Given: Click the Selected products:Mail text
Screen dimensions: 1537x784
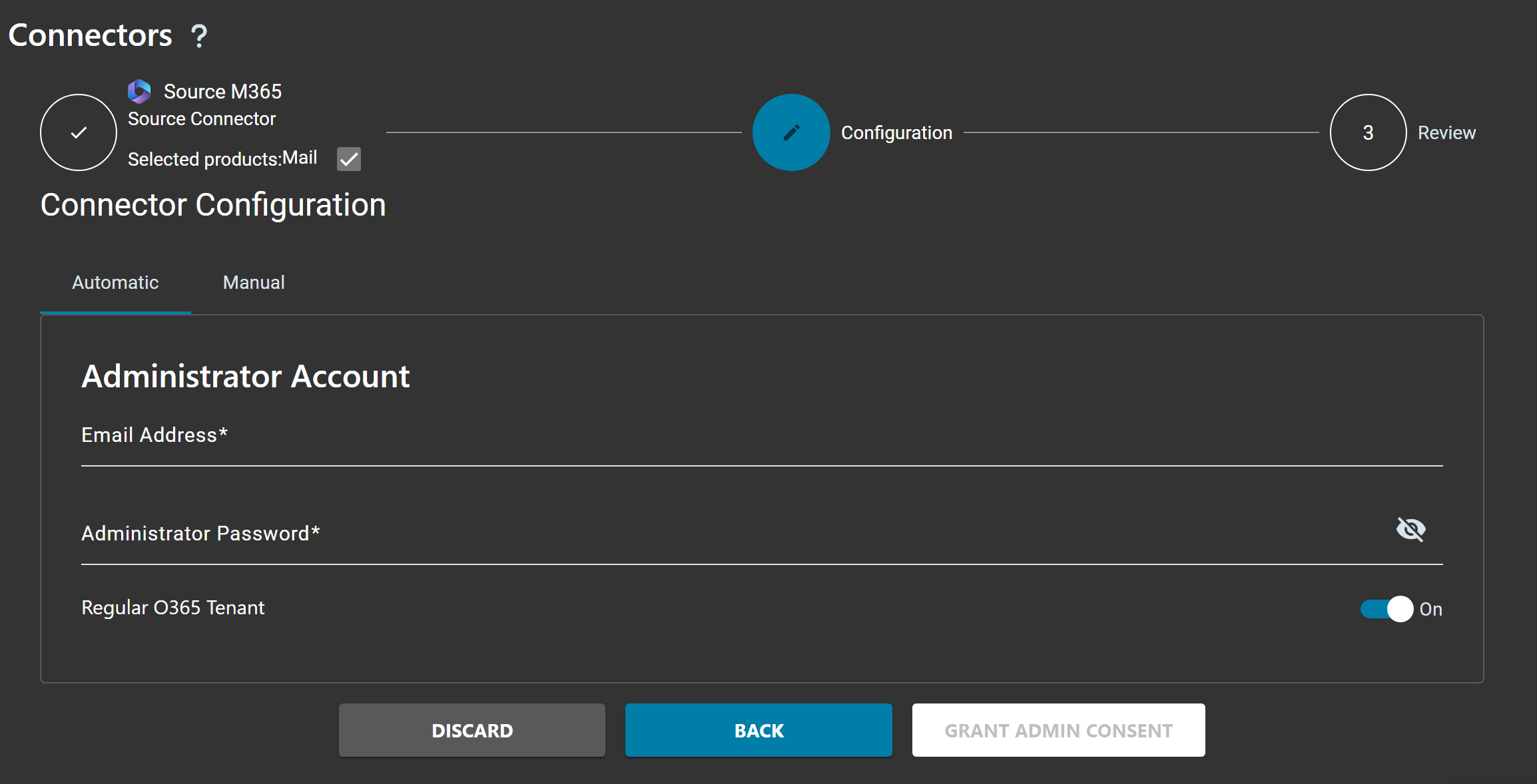Looking at the screenshot, I should coord(222,158).
